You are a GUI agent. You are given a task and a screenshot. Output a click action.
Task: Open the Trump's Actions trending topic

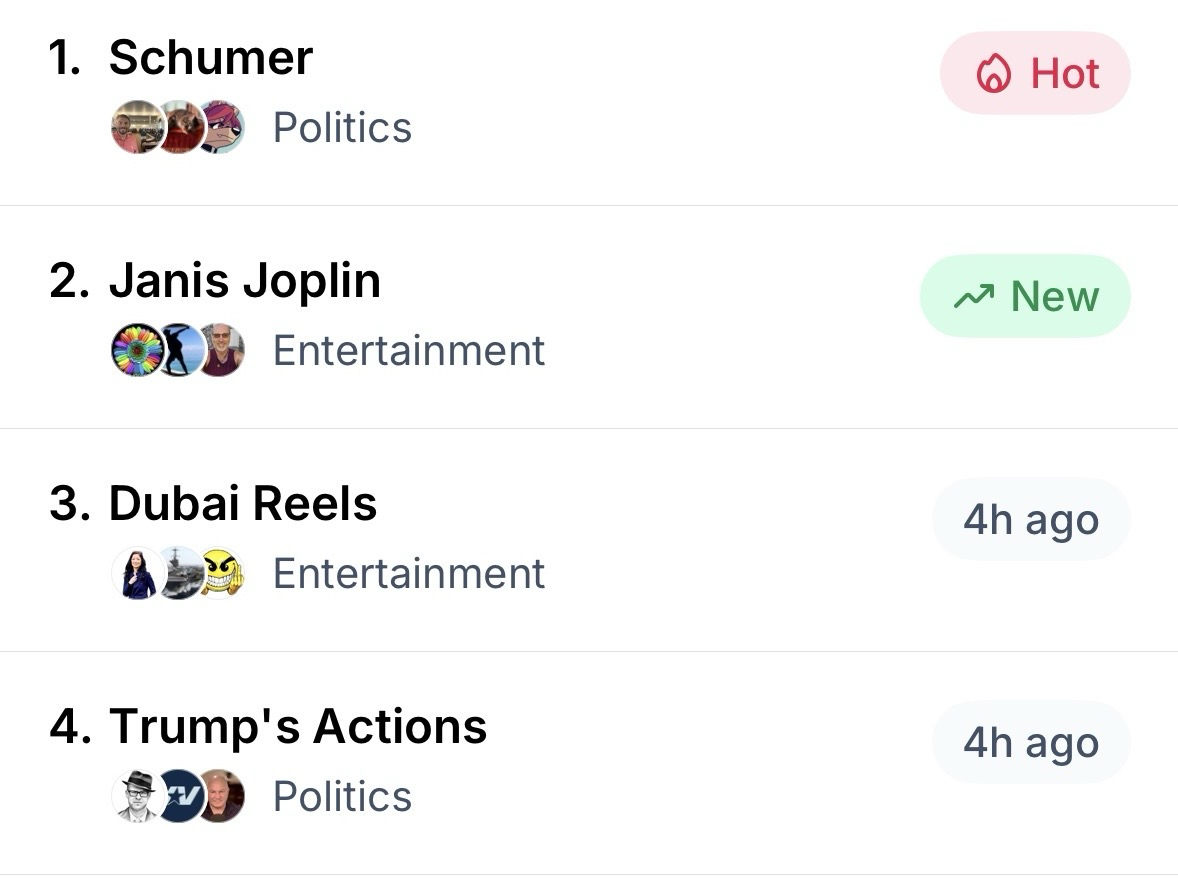(298, 727)
